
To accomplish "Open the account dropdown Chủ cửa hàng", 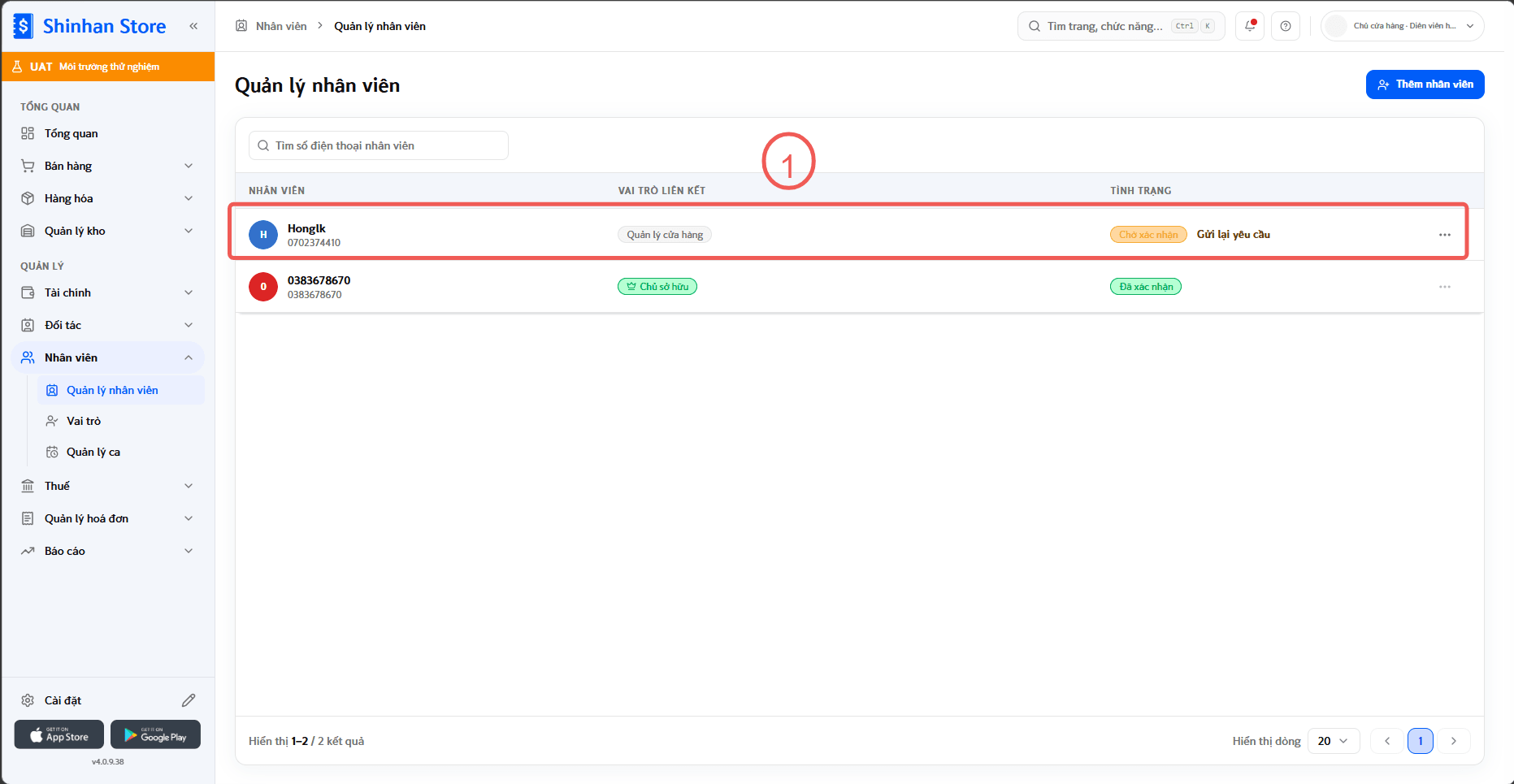I will pyautogui.click(x=1403, y=26).
